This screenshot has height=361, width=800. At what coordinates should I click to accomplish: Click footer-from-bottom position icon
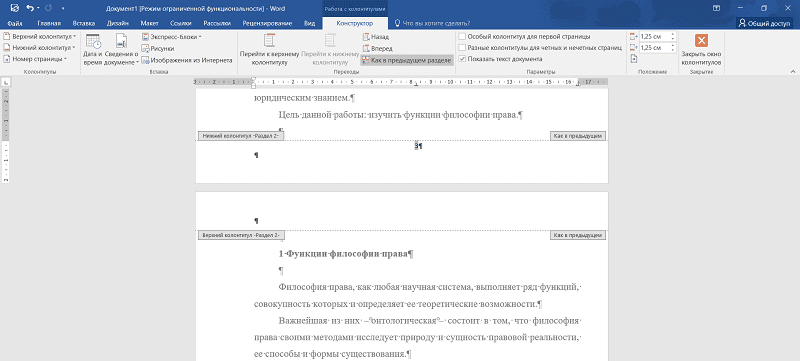point(634,47)
